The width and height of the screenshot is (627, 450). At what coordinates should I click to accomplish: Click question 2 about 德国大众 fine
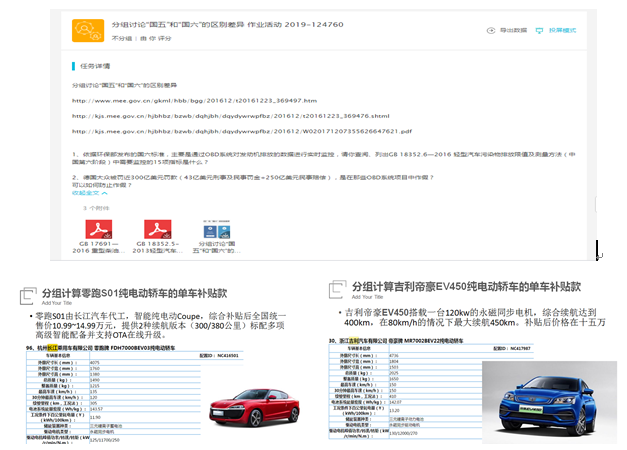[253, 181]
